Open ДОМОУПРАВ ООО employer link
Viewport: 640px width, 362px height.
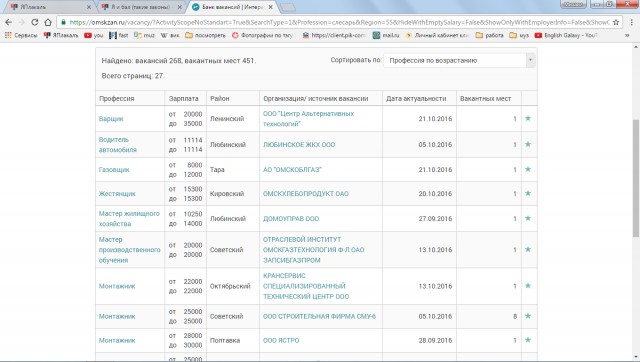point(291,218)
